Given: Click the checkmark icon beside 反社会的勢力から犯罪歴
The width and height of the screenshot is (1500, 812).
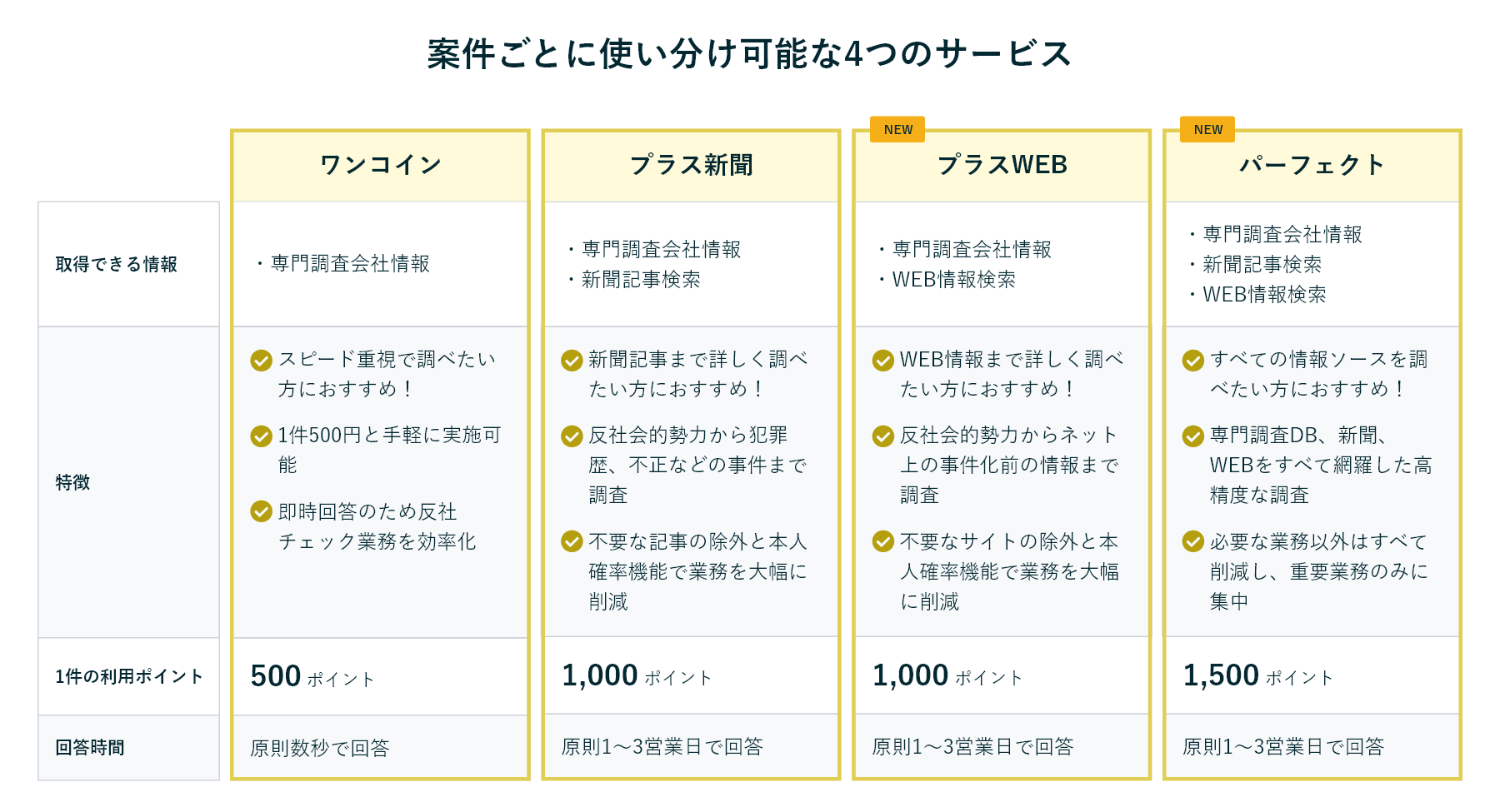Looking at the screenshot, I should [x=572, y=436].
